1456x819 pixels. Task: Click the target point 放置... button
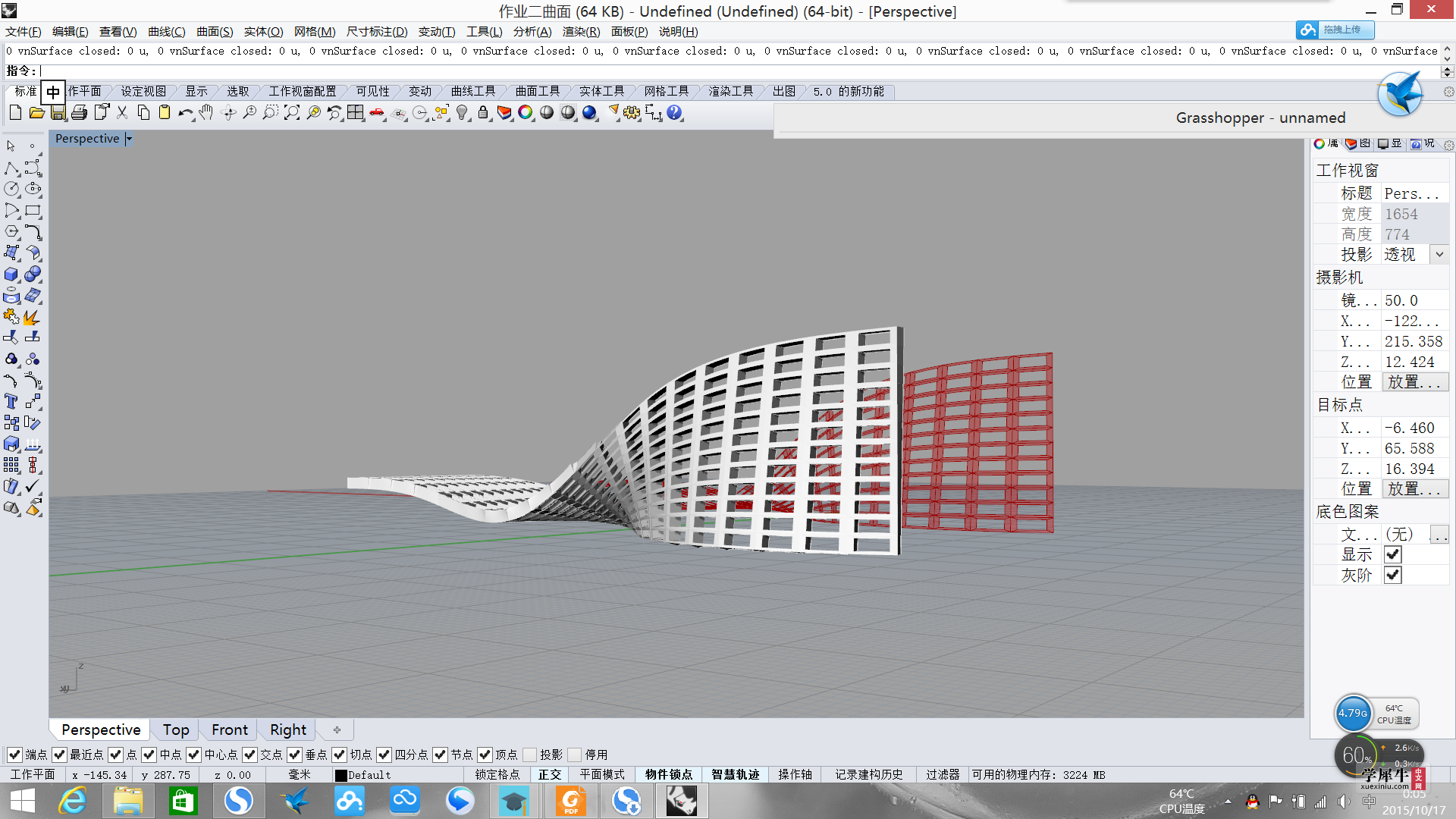1415,489
